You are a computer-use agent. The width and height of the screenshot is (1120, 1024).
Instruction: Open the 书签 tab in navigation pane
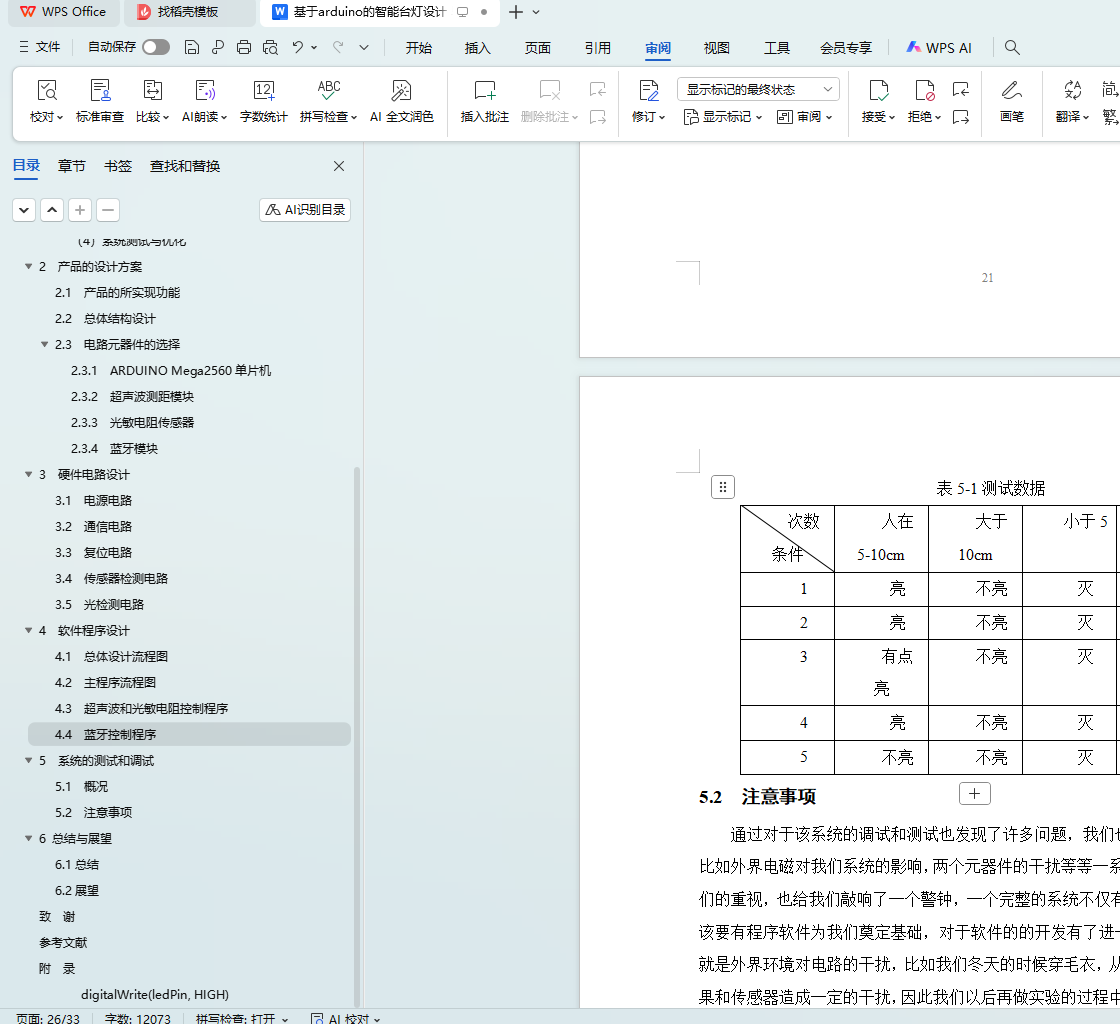118,166
